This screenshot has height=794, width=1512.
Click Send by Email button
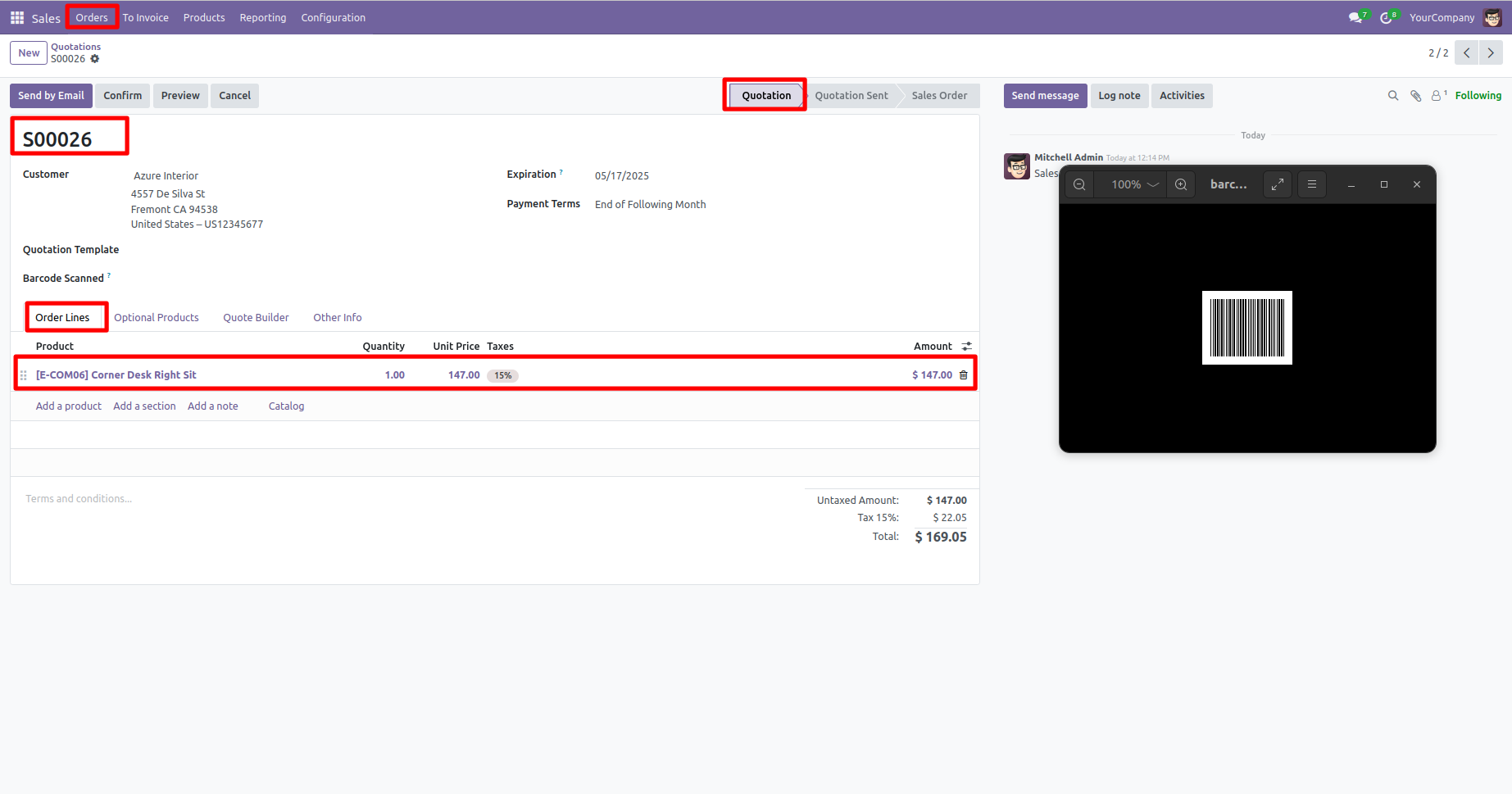click(x=51, y=96)
